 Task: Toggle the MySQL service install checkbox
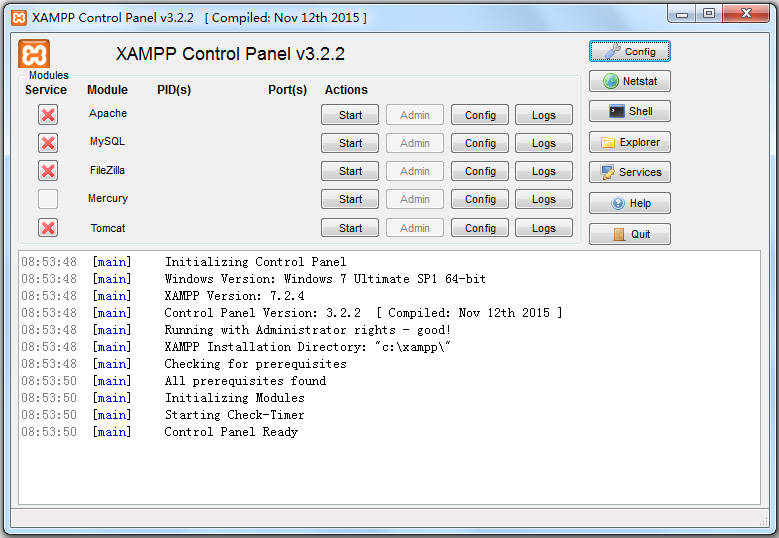[48, 143]
